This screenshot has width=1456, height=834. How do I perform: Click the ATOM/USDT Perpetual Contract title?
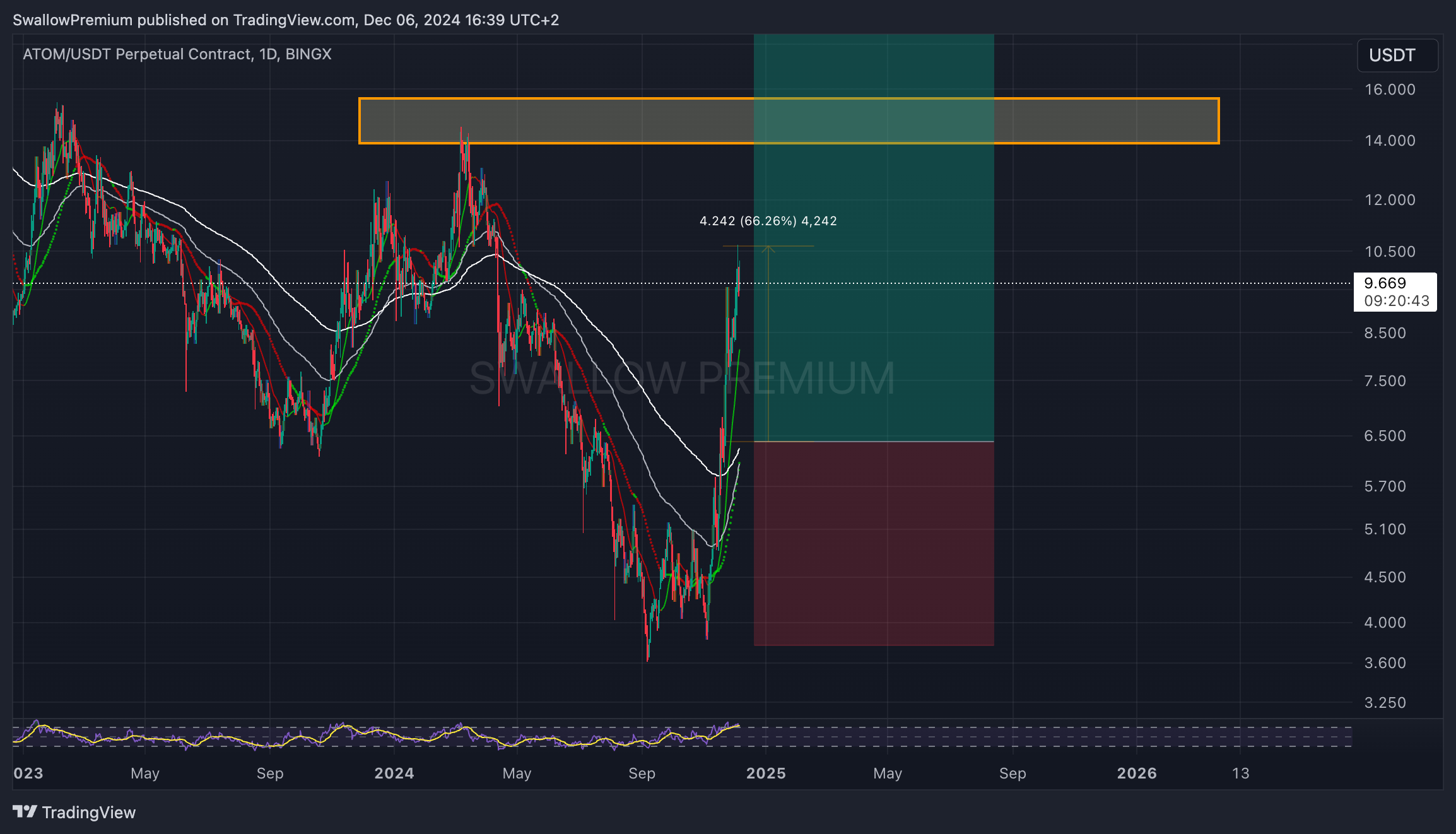pyautogui.click(x=177, y=54)
